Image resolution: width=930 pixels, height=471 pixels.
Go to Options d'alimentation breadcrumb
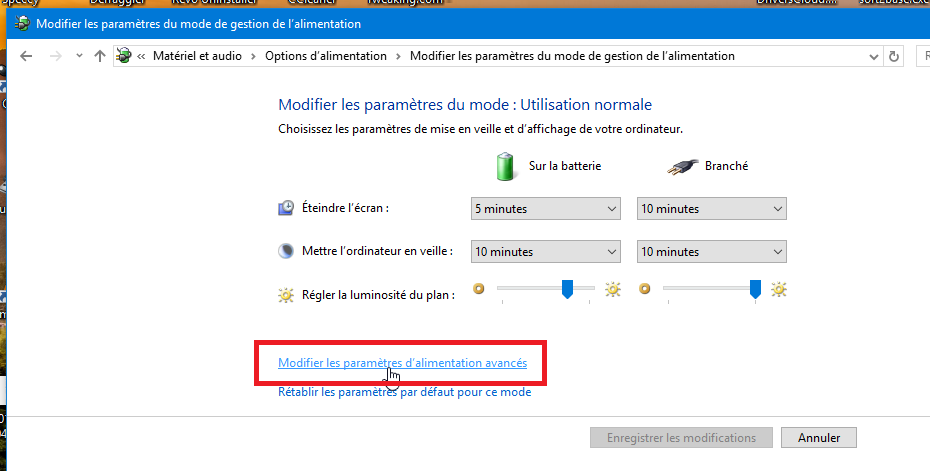[x=325, y=56]
